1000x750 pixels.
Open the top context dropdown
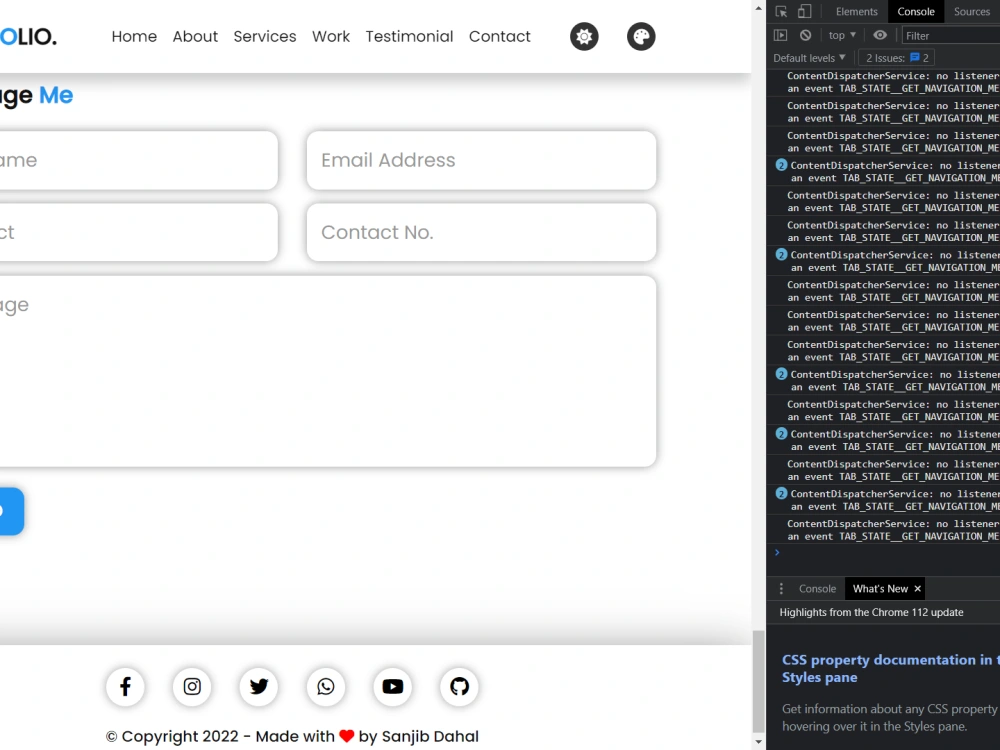point(842,35)
